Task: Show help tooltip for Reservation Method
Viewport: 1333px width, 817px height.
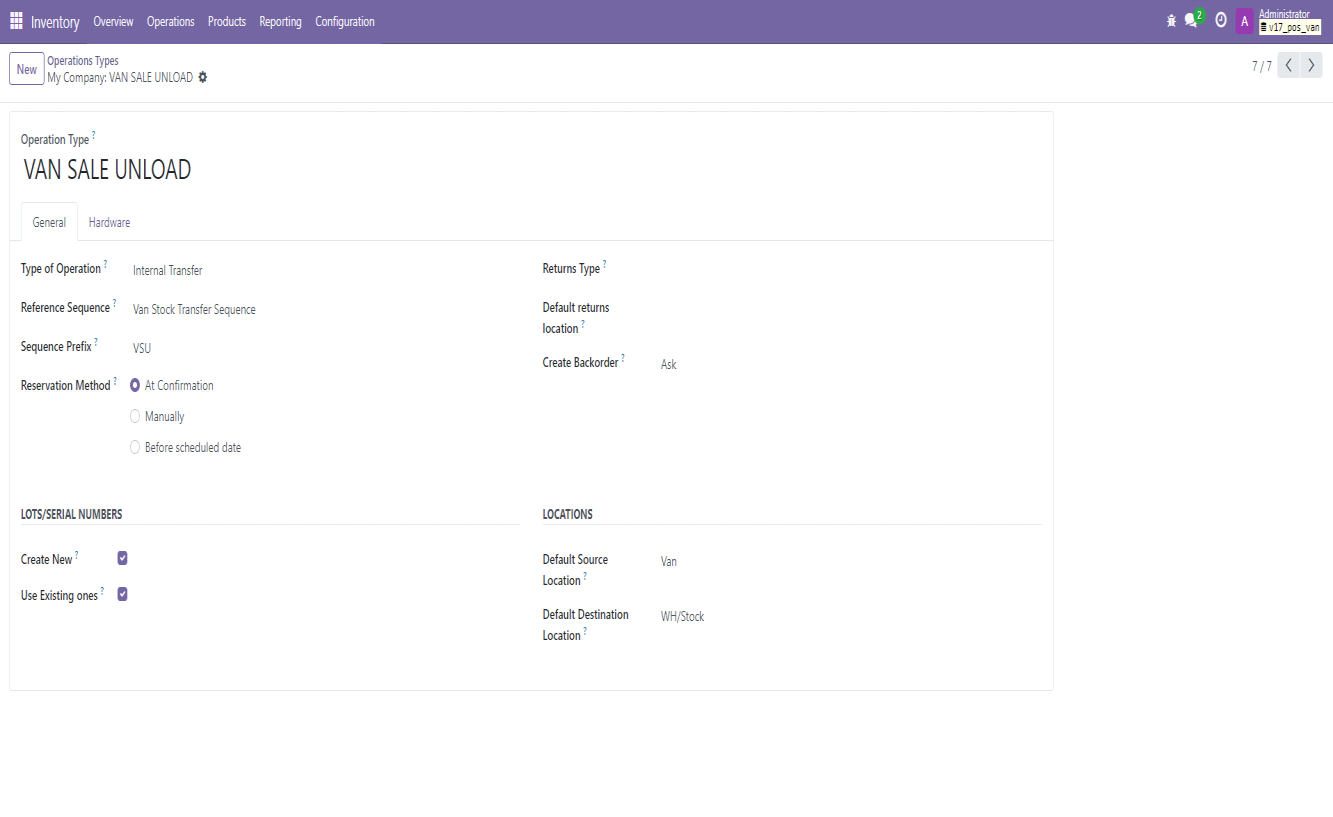Action: [x=115, y=381]
